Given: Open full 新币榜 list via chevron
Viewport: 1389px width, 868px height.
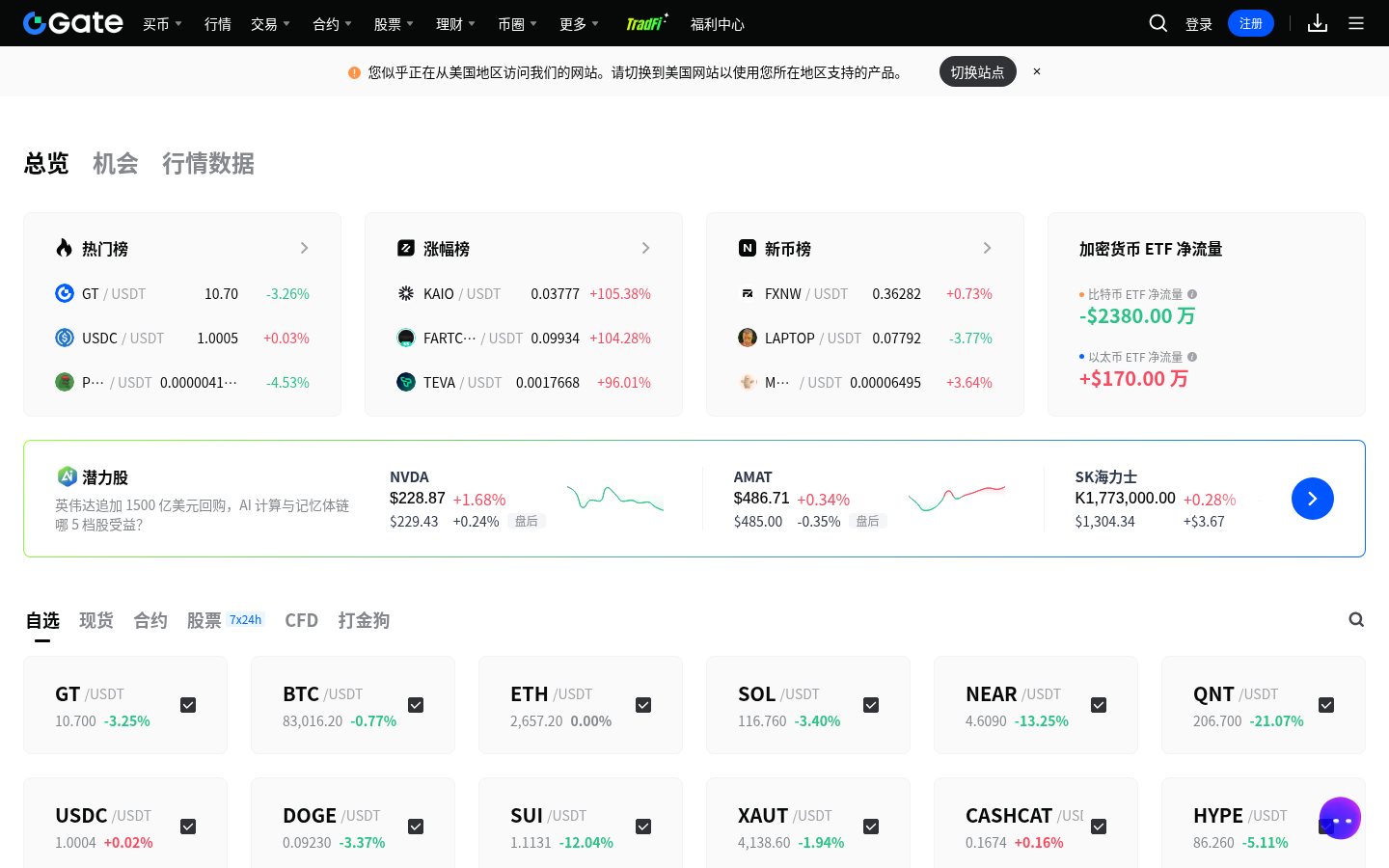Looking at the screenshot, I should pos(987,248).
